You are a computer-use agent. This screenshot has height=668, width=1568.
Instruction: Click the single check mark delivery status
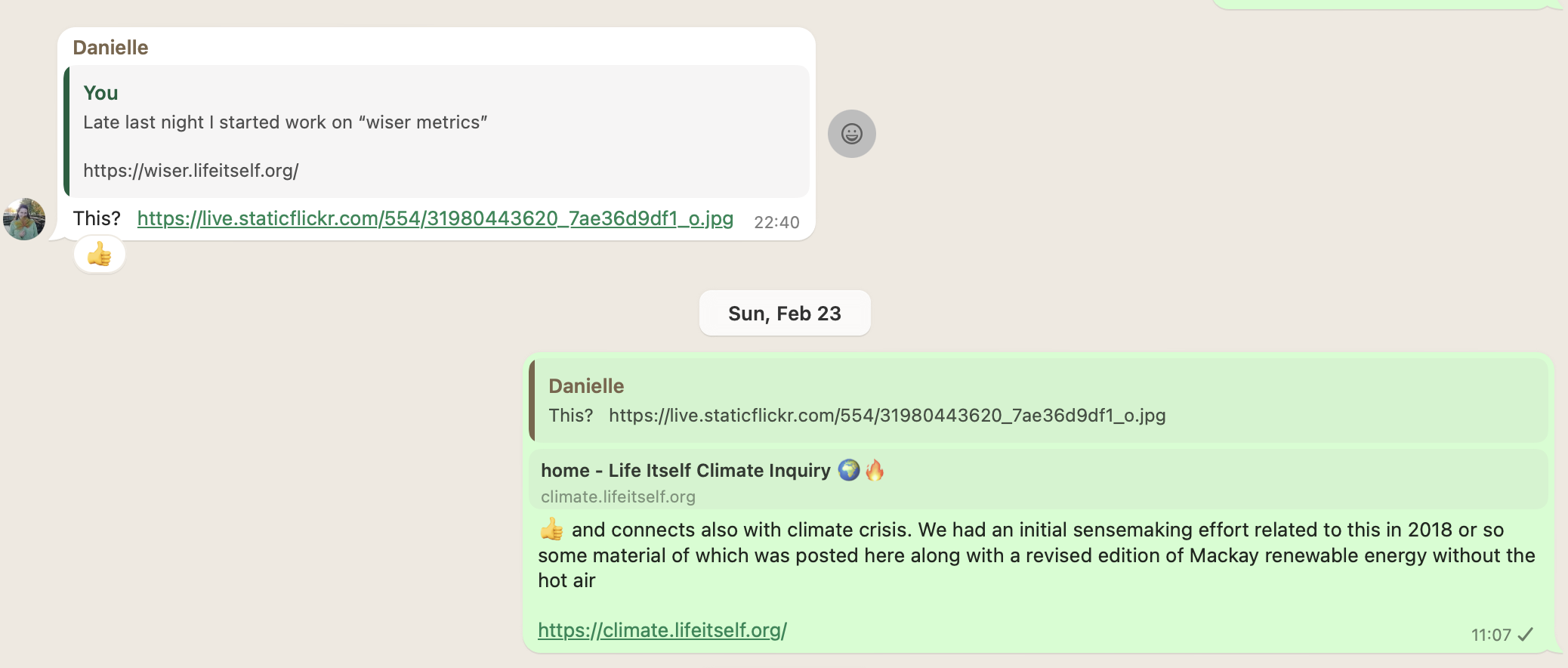pos(1526,635)
